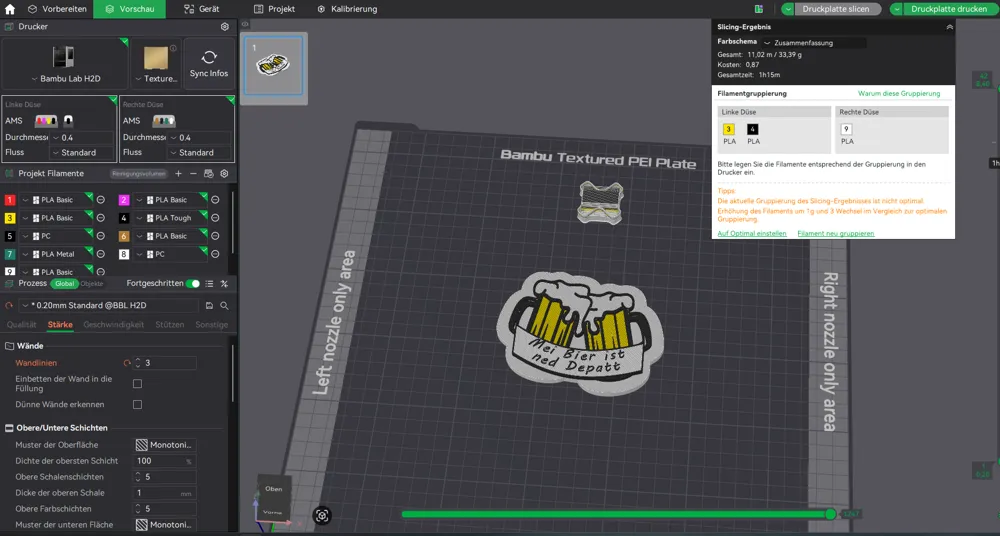Click the Wandlinien value field
The width and height of the screenshot is (1000, 536).
pyautogui.click(x=165, y=363)
